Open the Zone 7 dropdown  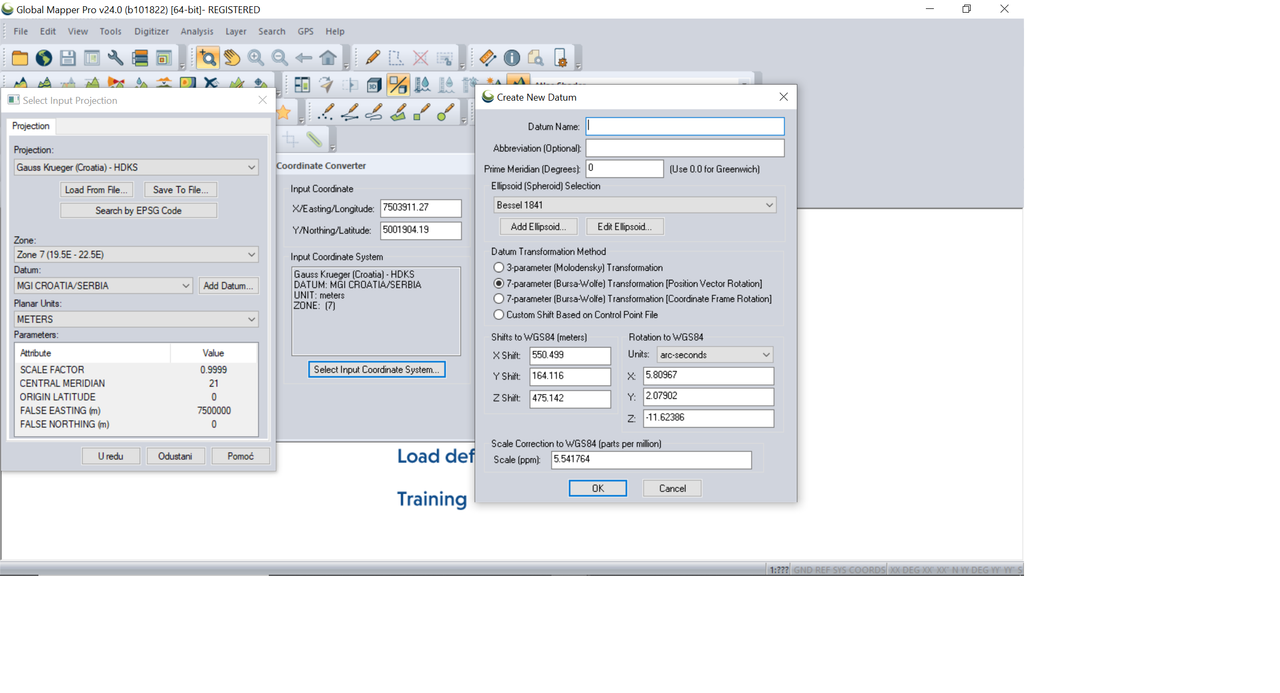[136, 255]
